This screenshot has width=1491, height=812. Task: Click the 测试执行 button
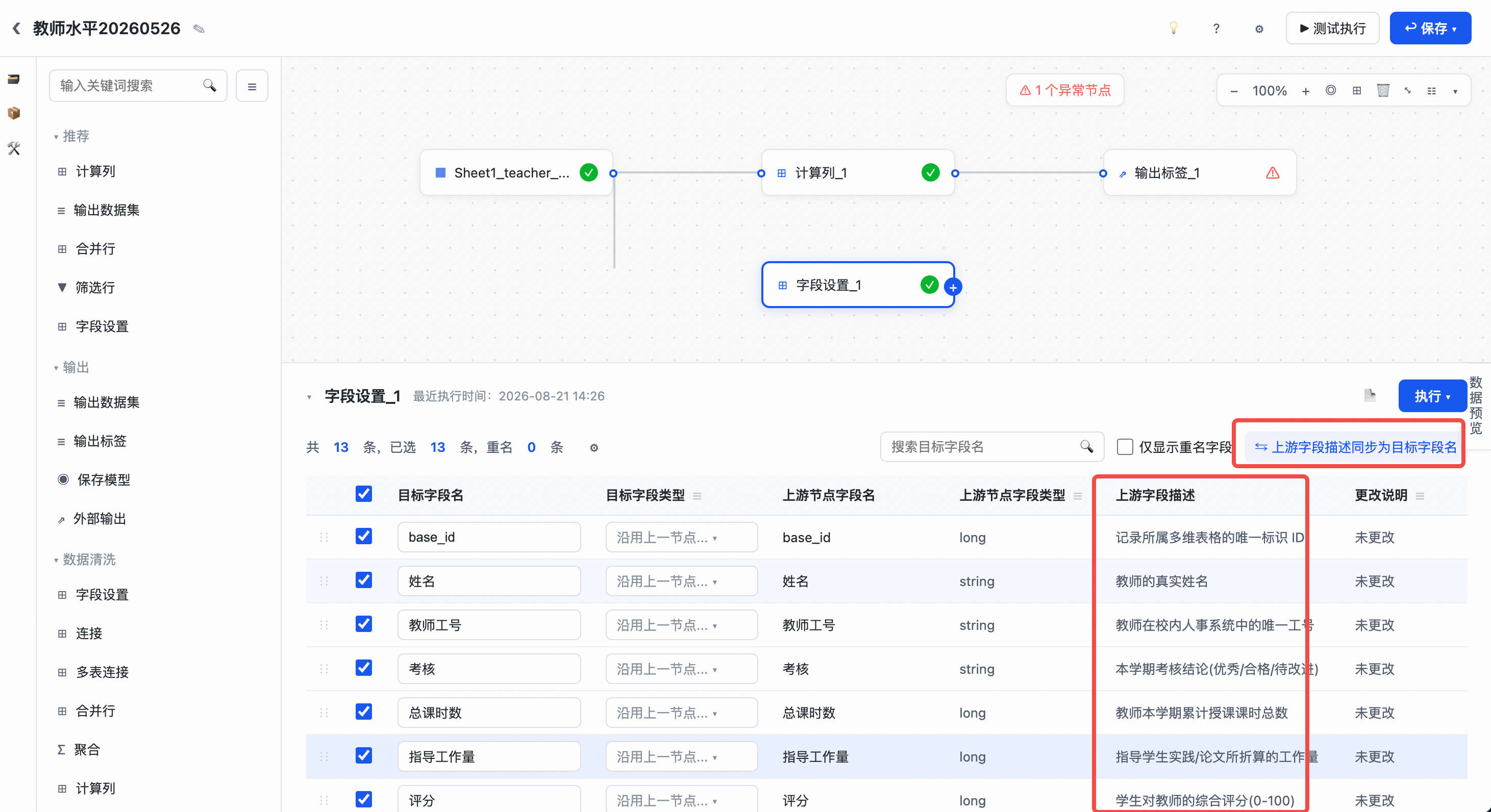(x=1332, y=29)
